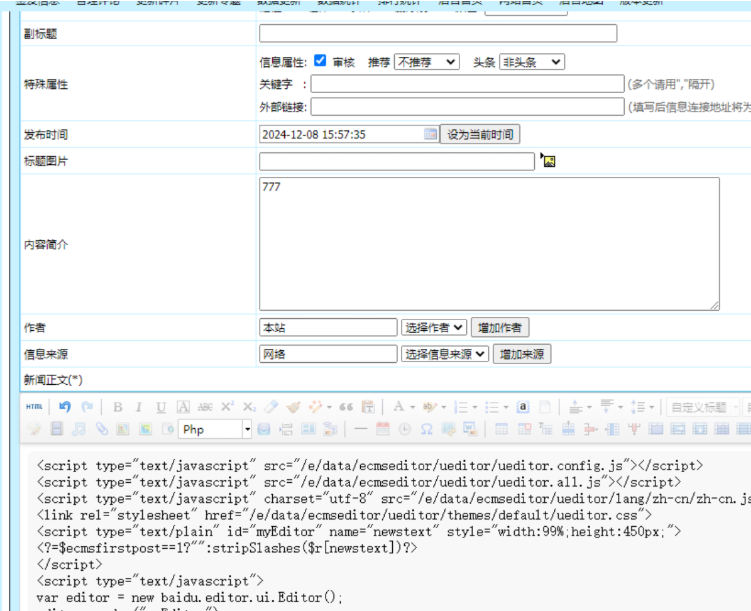Open the 头条 level dropdown
751x611 pixels.
click(531, 62)
